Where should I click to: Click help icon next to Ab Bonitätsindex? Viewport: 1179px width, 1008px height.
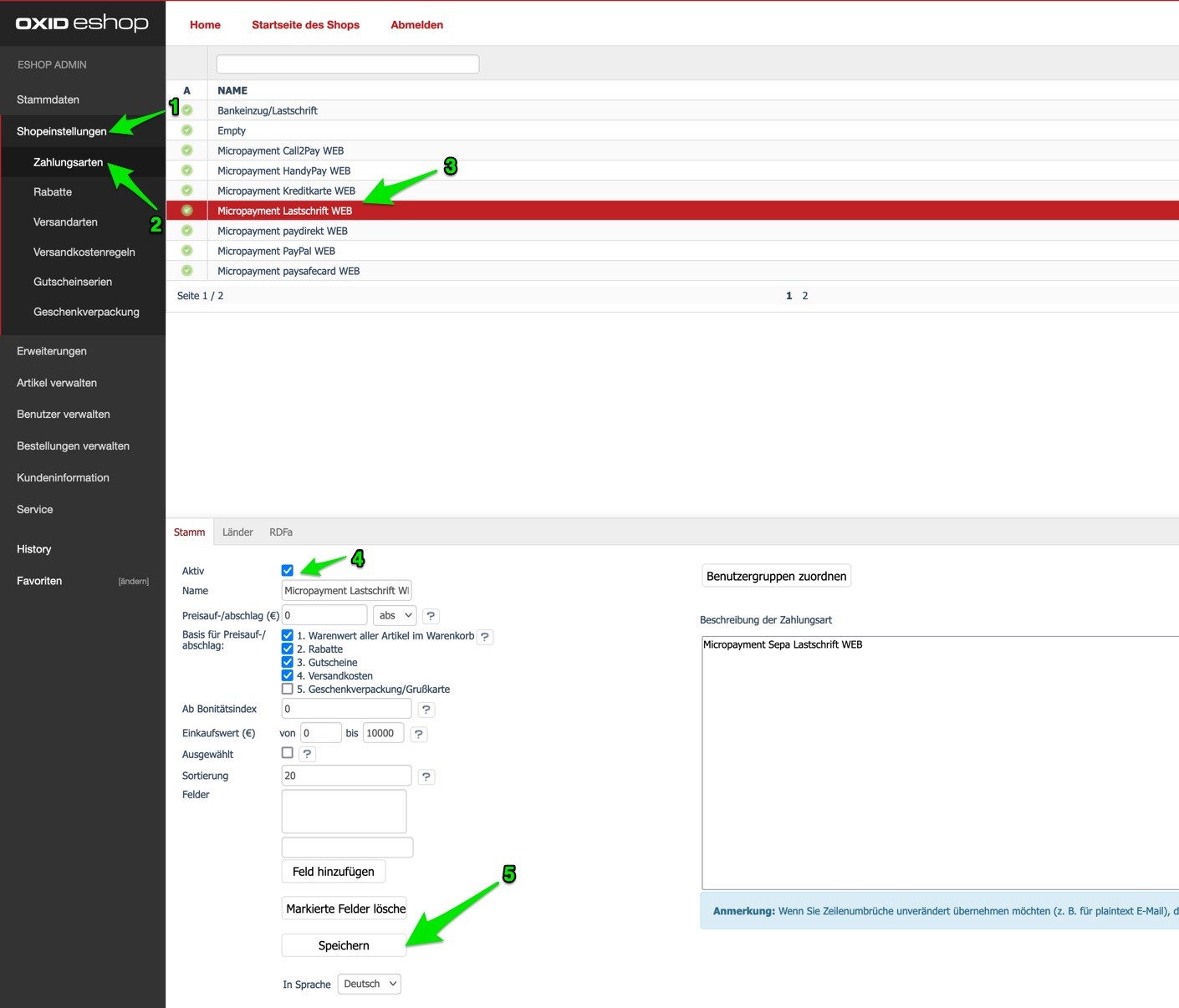click(426, 710)
